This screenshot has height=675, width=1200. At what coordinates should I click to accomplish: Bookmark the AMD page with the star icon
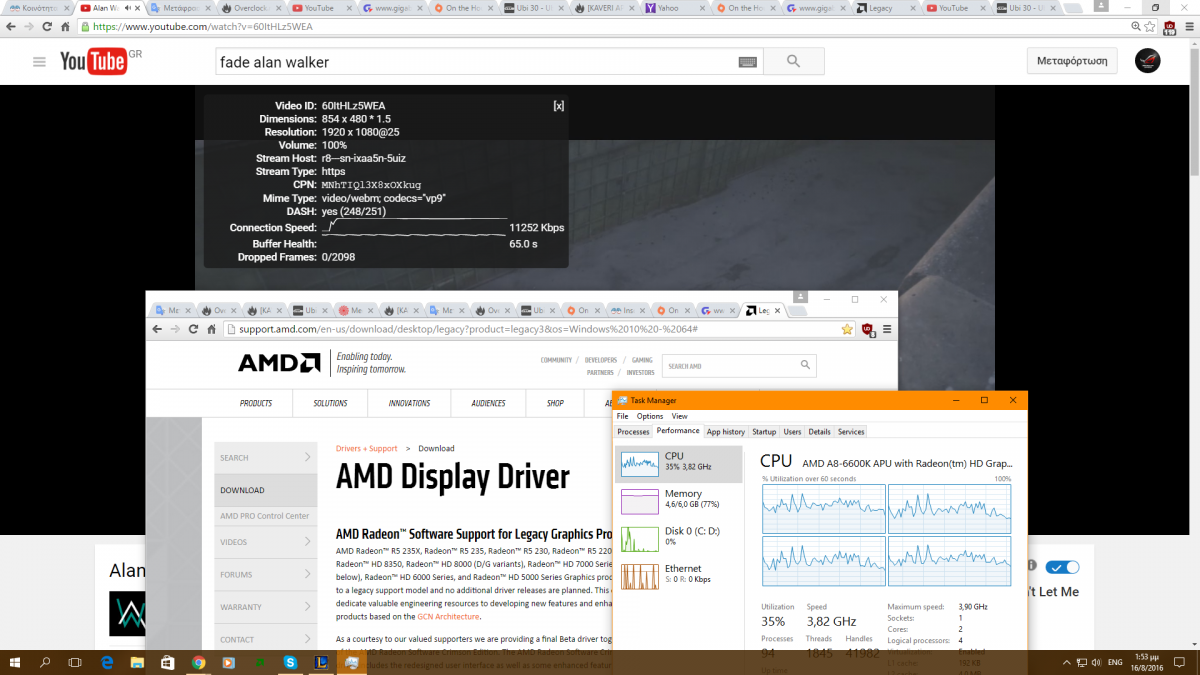847,329
